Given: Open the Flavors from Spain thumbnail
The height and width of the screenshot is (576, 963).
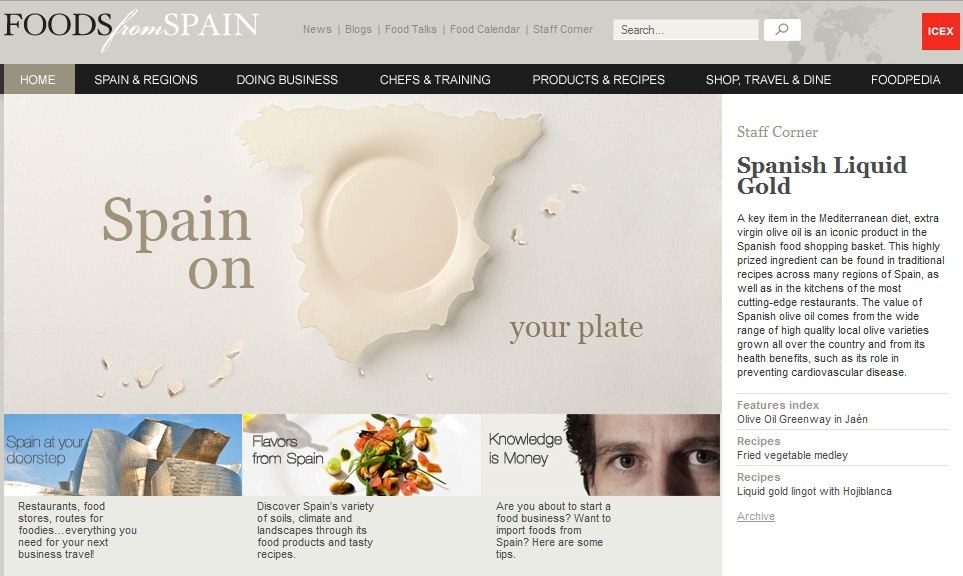Looking at the screenshot, I should [362, 454].
